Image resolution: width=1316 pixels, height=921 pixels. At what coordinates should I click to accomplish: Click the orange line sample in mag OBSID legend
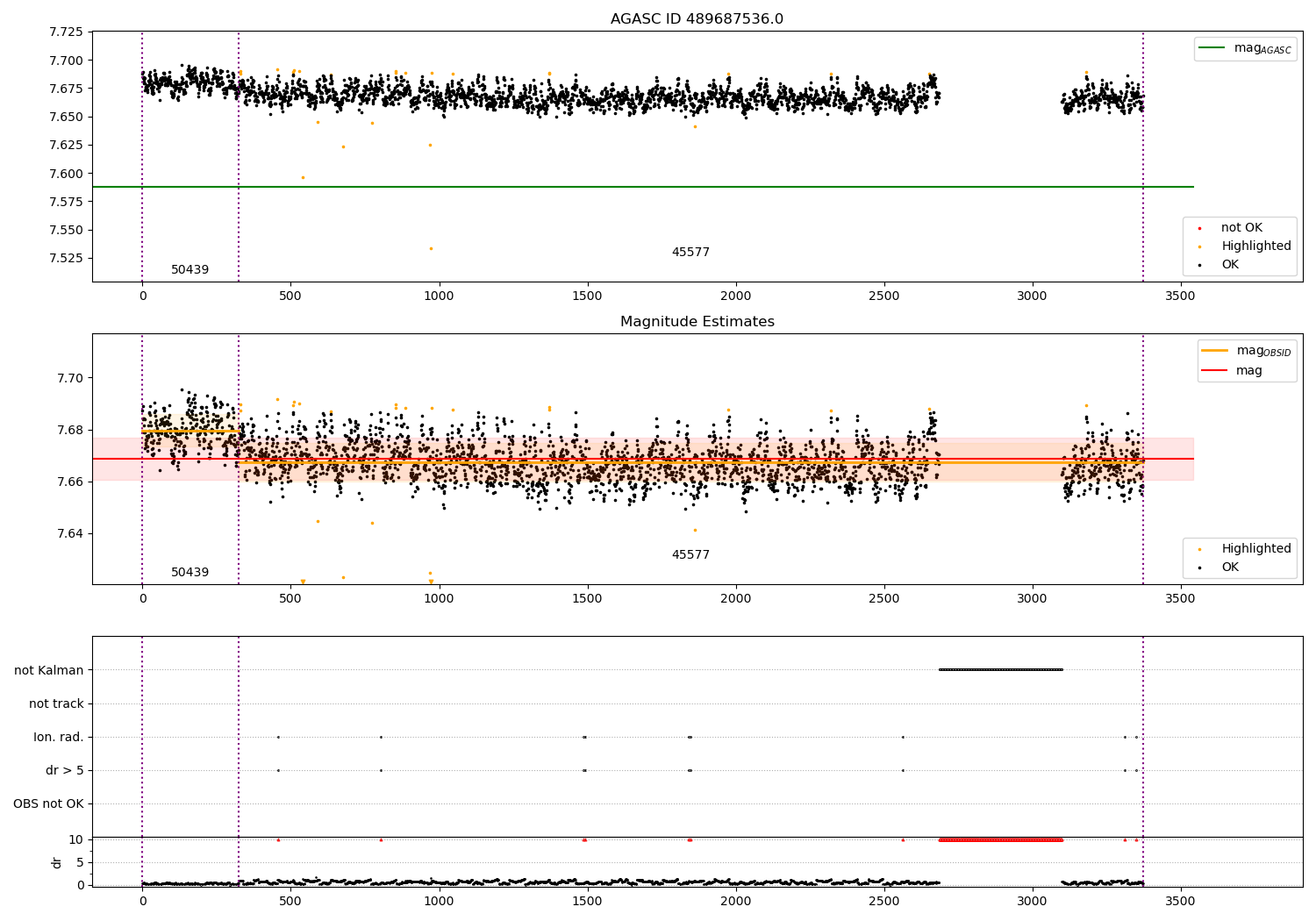1215,351
